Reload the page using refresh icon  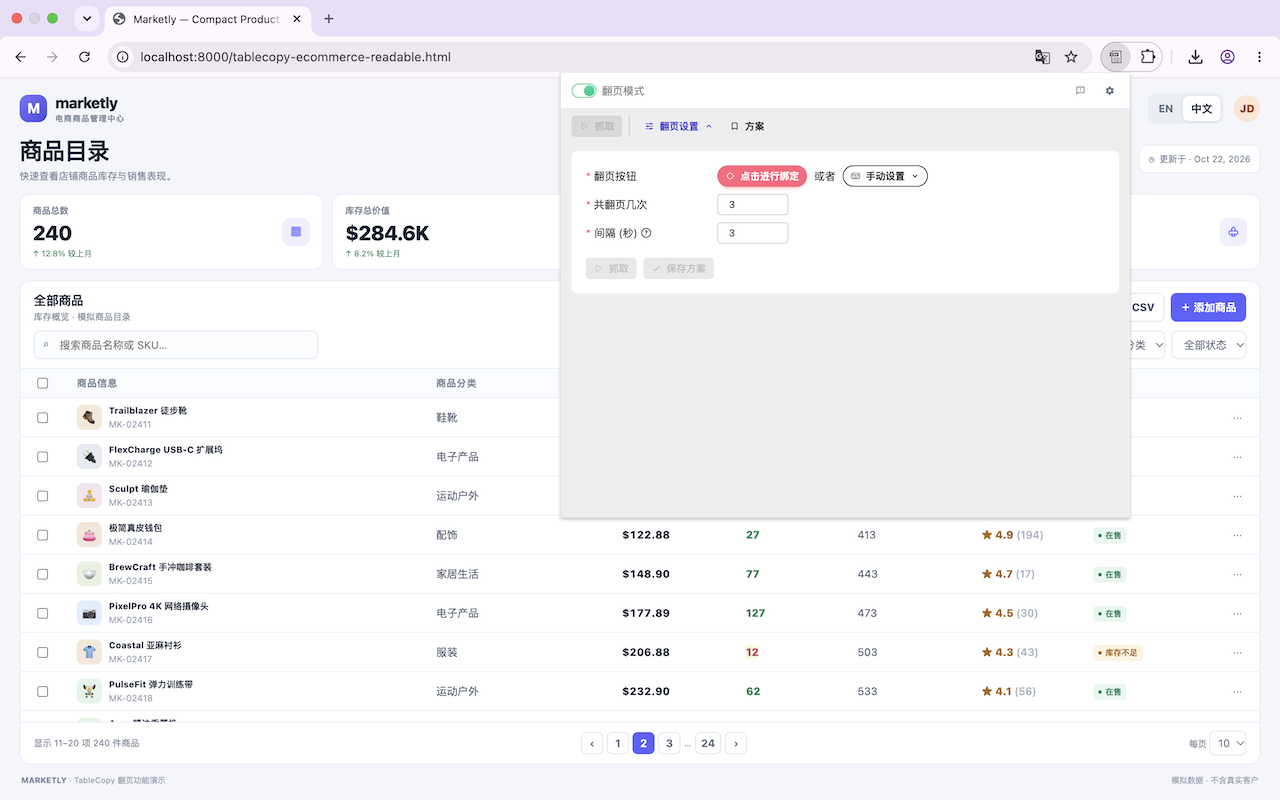click(84, 57)
